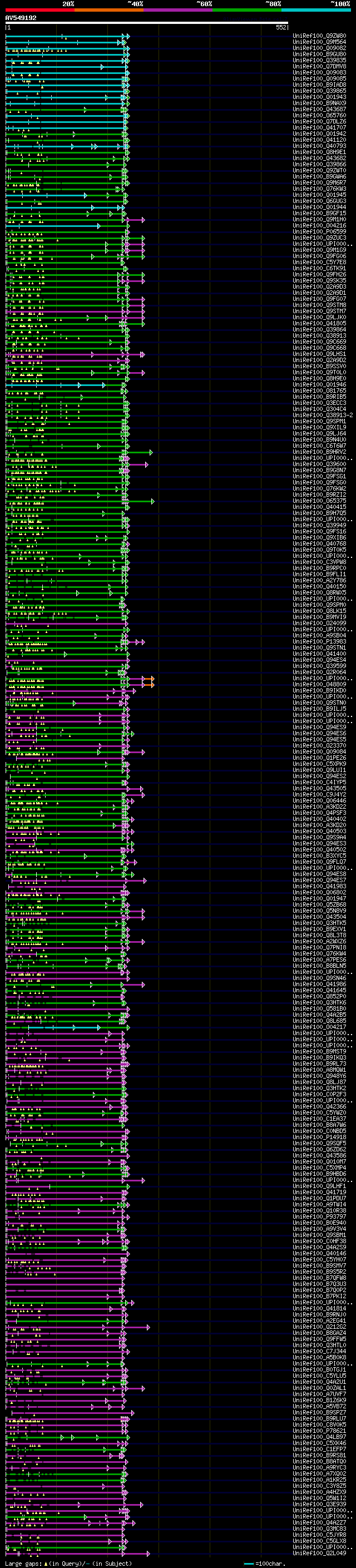Select the UniRef100_Q9ZWT0 label
Image resolution: width=356 pixels, height=1568 pixels.
(x=319, y=170)
